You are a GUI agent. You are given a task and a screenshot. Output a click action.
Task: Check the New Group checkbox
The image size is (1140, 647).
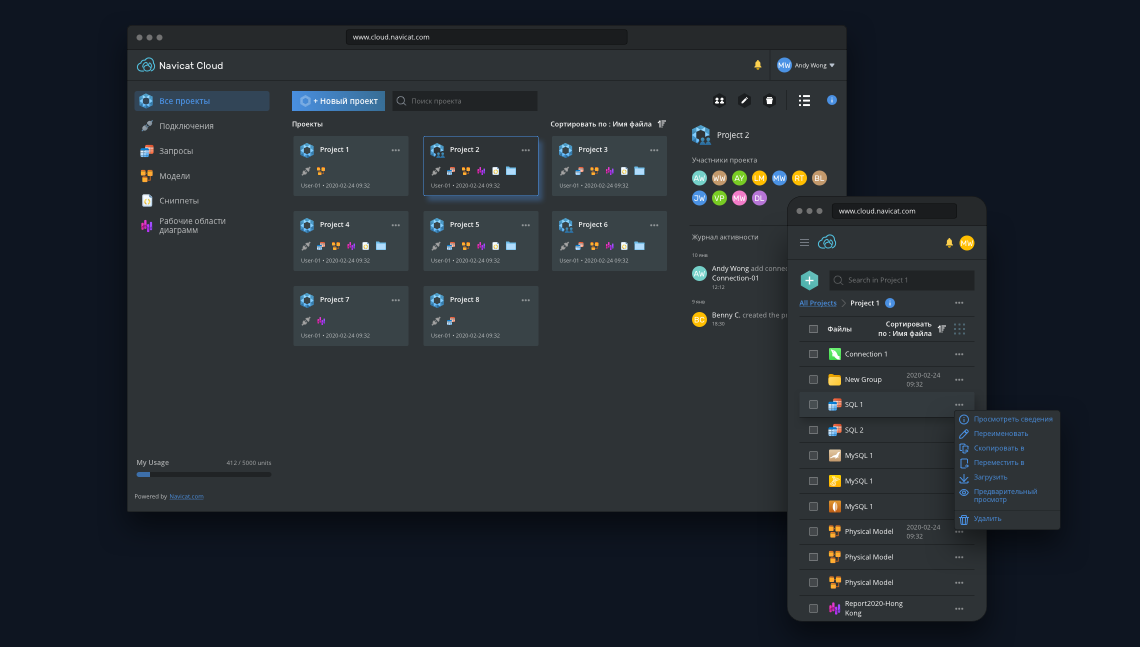(x=813, y=379)
